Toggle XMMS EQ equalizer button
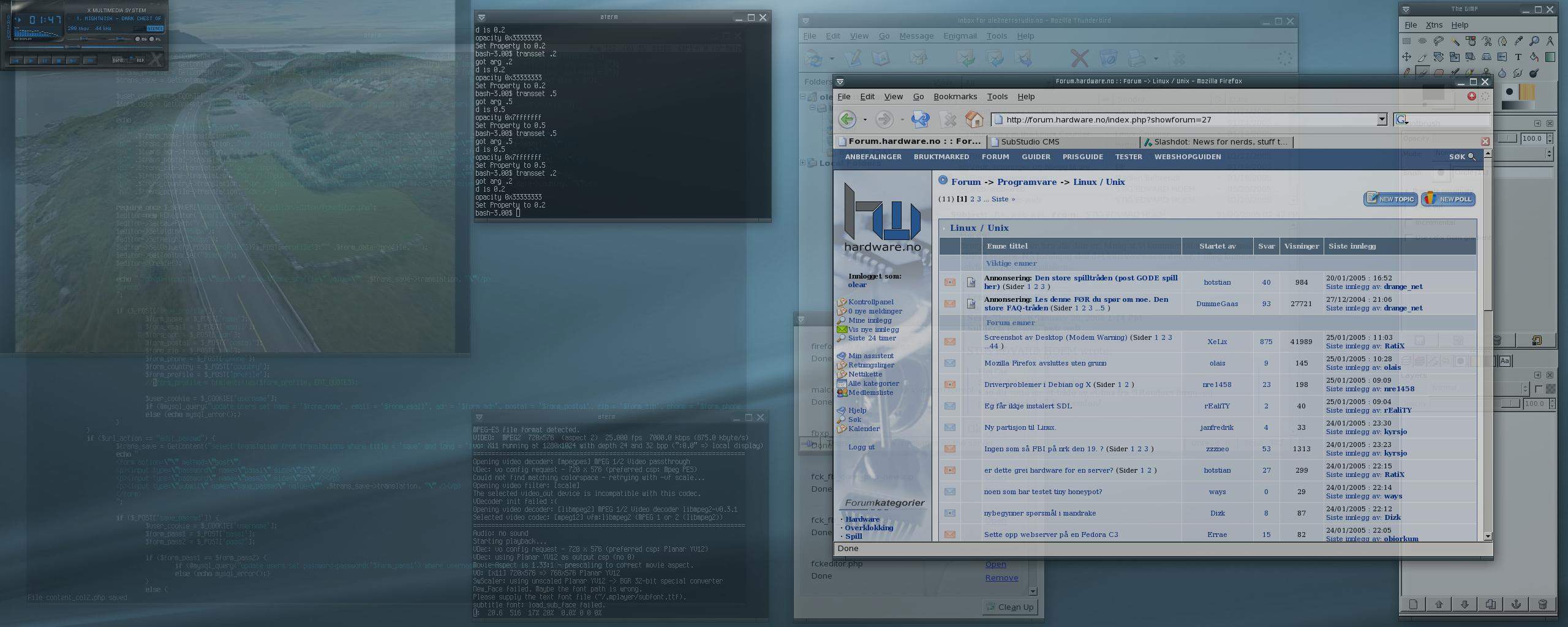 (x=140, y=39)
